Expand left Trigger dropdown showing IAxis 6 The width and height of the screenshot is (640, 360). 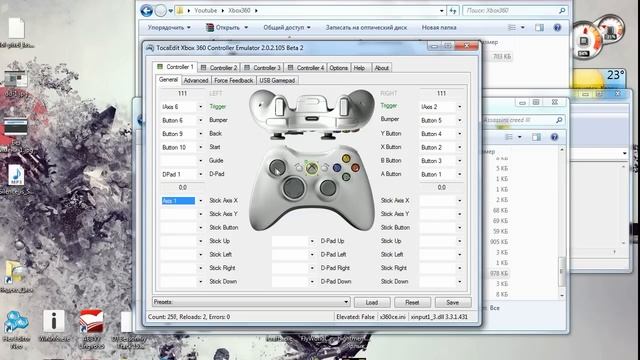(x=200, y=107)
